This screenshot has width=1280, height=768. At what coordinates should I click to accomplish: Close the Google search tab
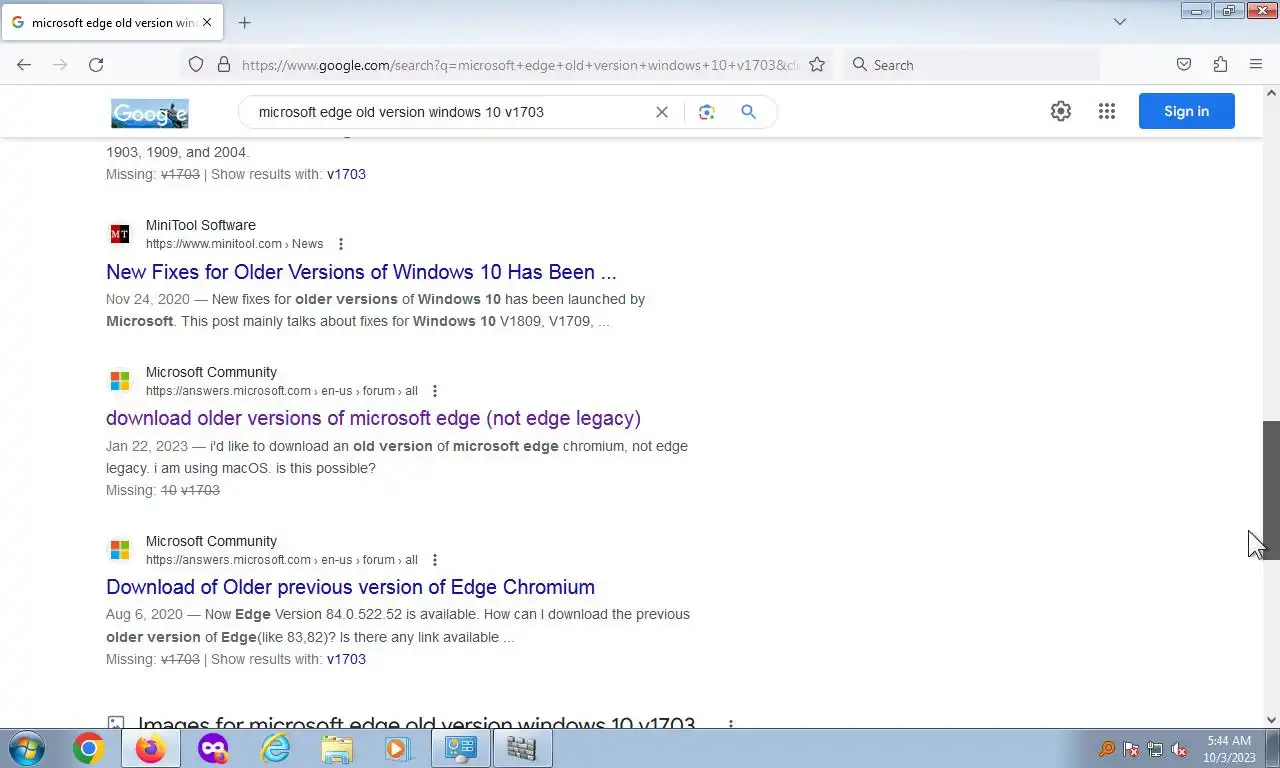point(207,22)
